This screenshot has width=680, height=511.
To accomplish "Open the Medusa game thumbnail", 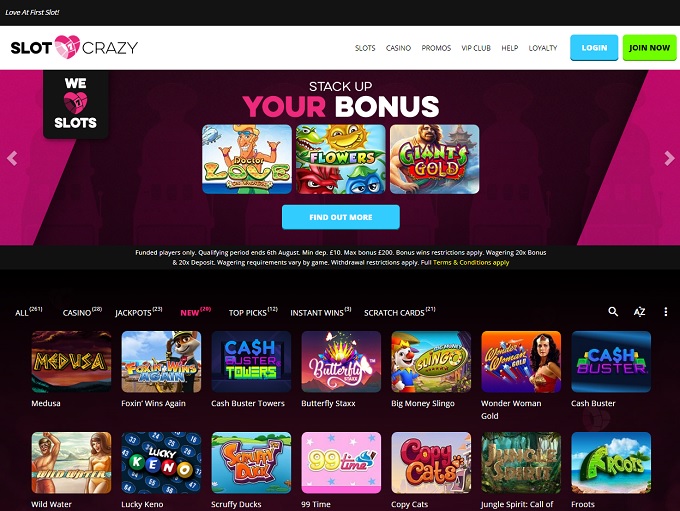I will 71,362.
